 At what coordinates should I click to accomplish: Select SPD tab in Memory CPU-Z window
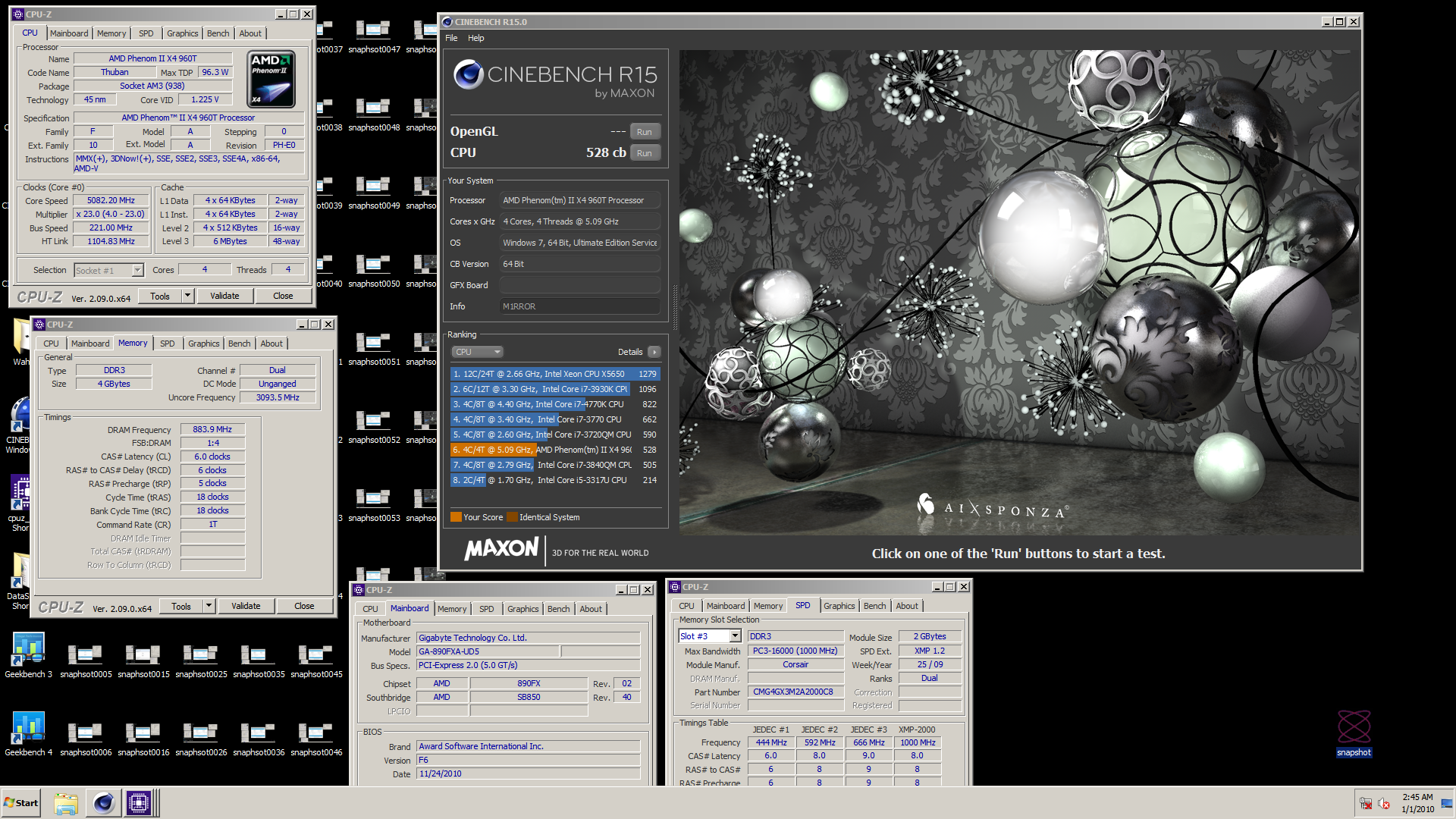[x=168, y=344]
